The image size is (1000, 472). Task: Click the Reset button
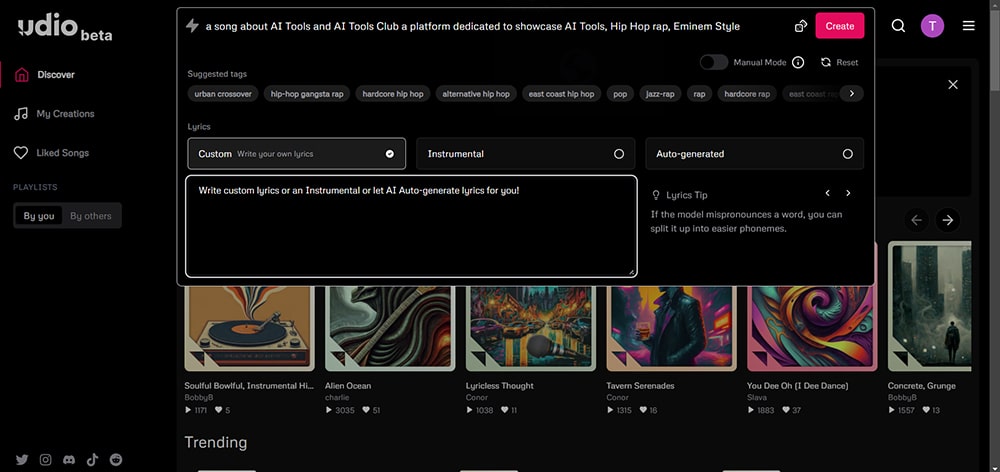click(x=839, y=63)
